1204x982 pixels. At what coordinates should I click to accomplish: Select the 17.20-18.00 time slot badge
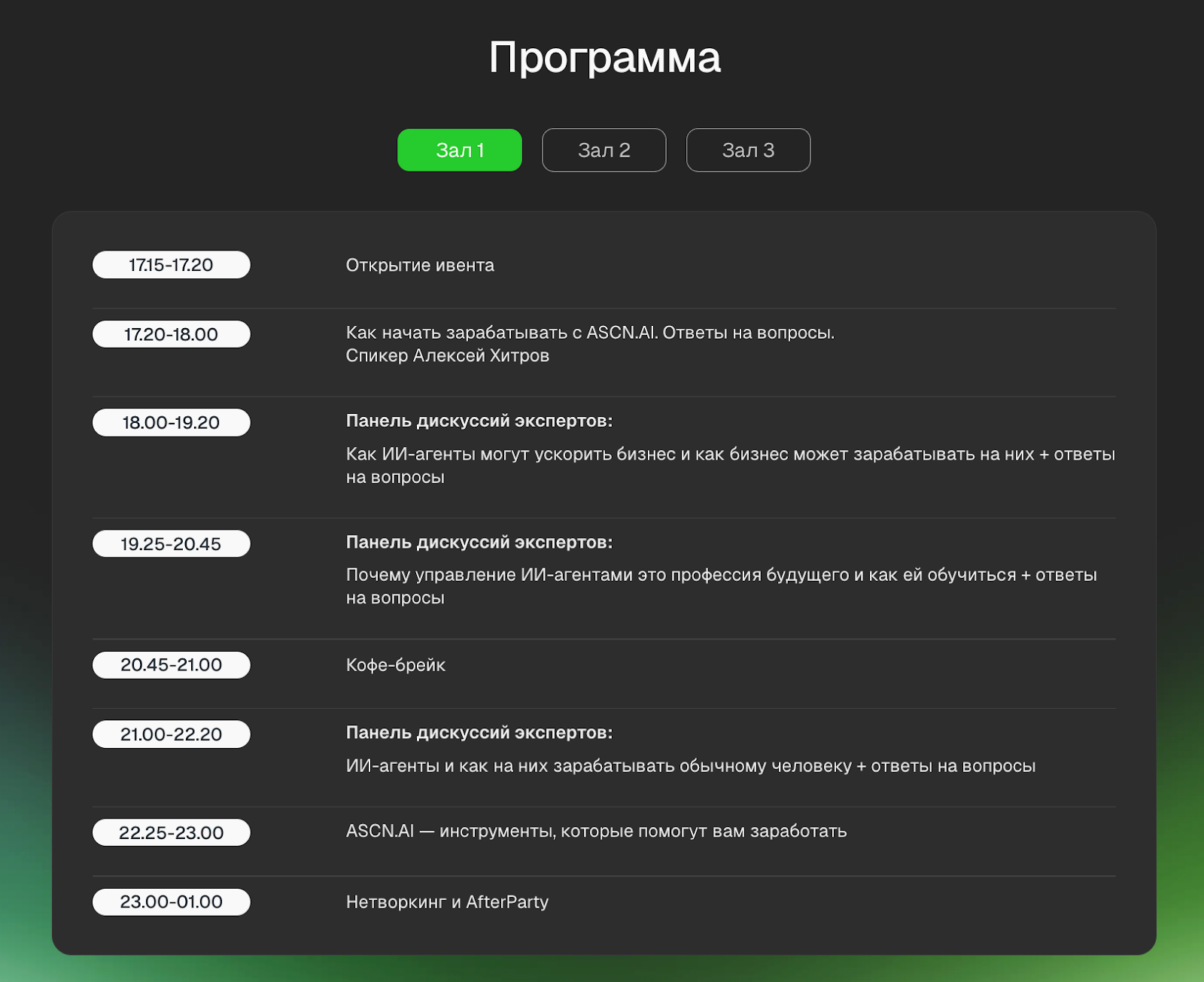coord(171,334)
